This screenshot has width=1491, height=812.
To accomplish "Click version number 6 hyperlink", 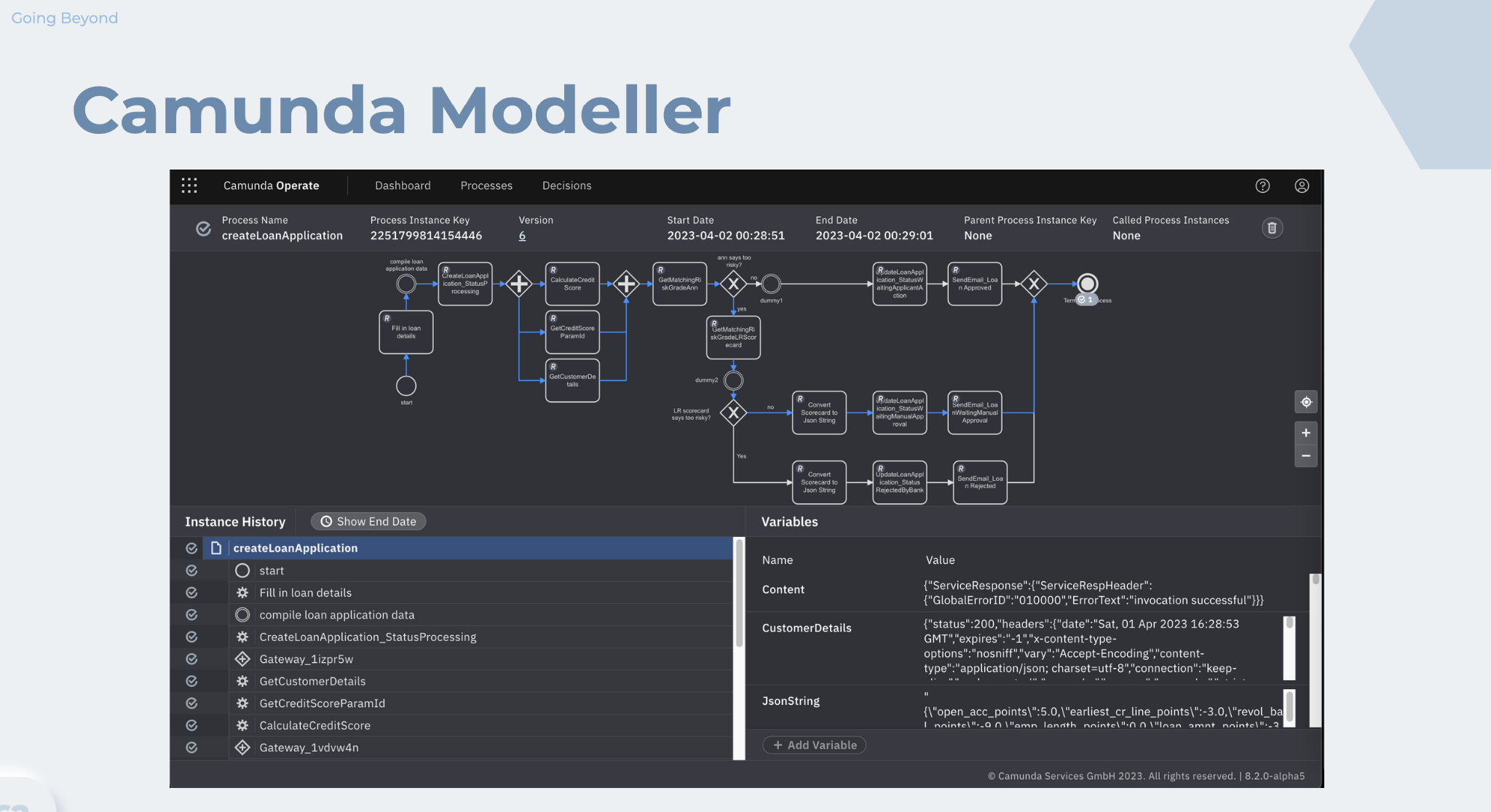I will (522, 235).
